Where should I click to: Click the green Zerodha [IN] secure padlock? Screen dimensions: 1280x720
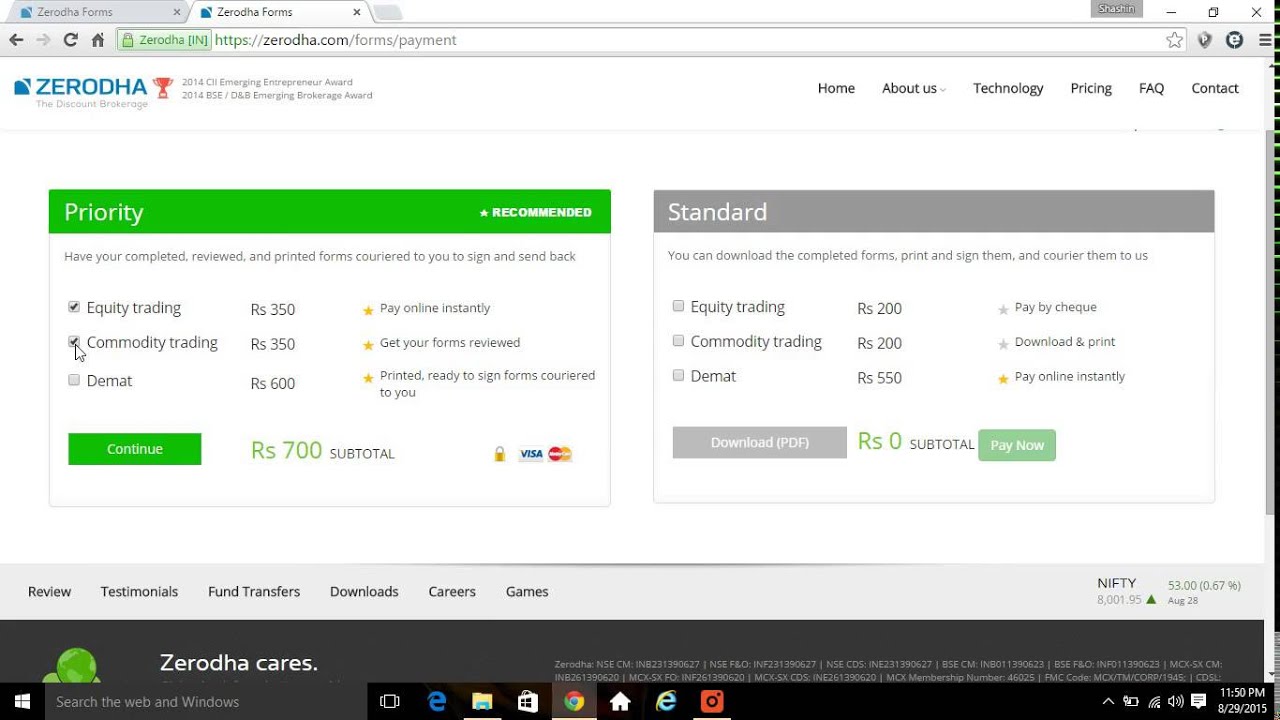[x=165, y=40]
